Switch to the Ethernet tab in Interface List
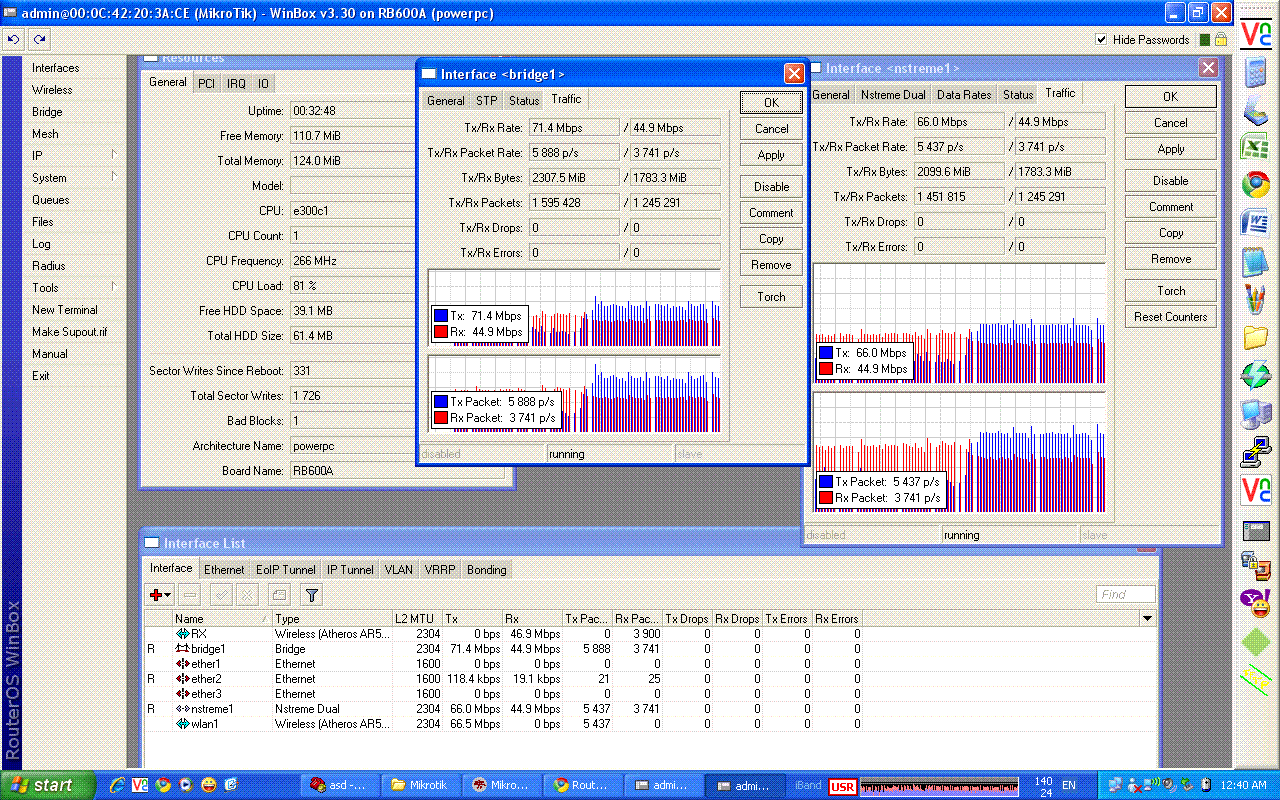This screenshot has height=800, width=1280. coord(224,570)
